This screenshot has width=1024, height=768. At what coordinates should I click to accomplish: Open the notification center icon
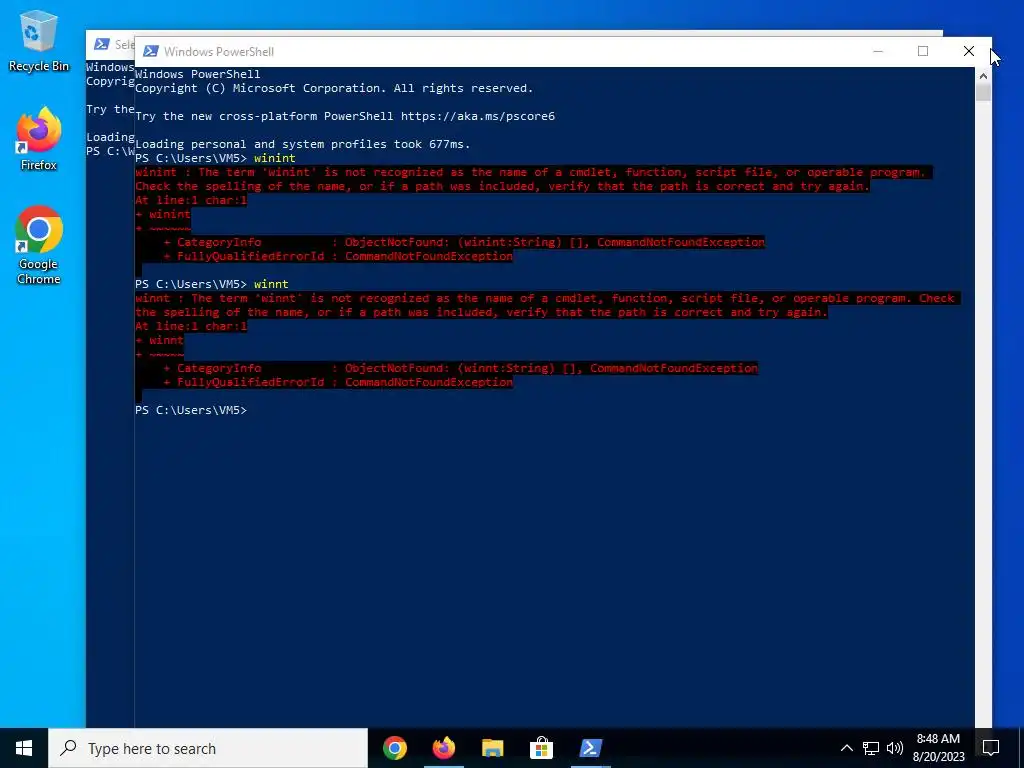click(991, 748)
